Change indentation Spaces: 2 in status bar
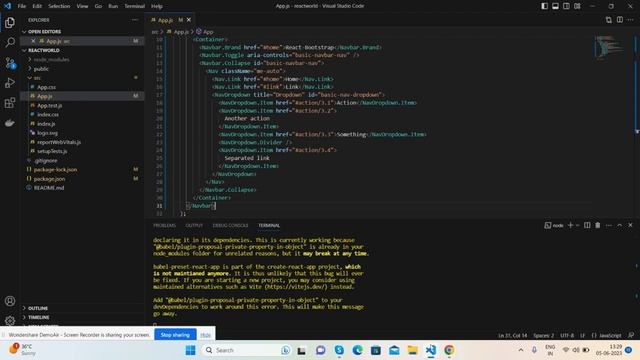Image resolution: width=640 pixels, height=360 pixels. pyautogui.click(x=544, y=336)
